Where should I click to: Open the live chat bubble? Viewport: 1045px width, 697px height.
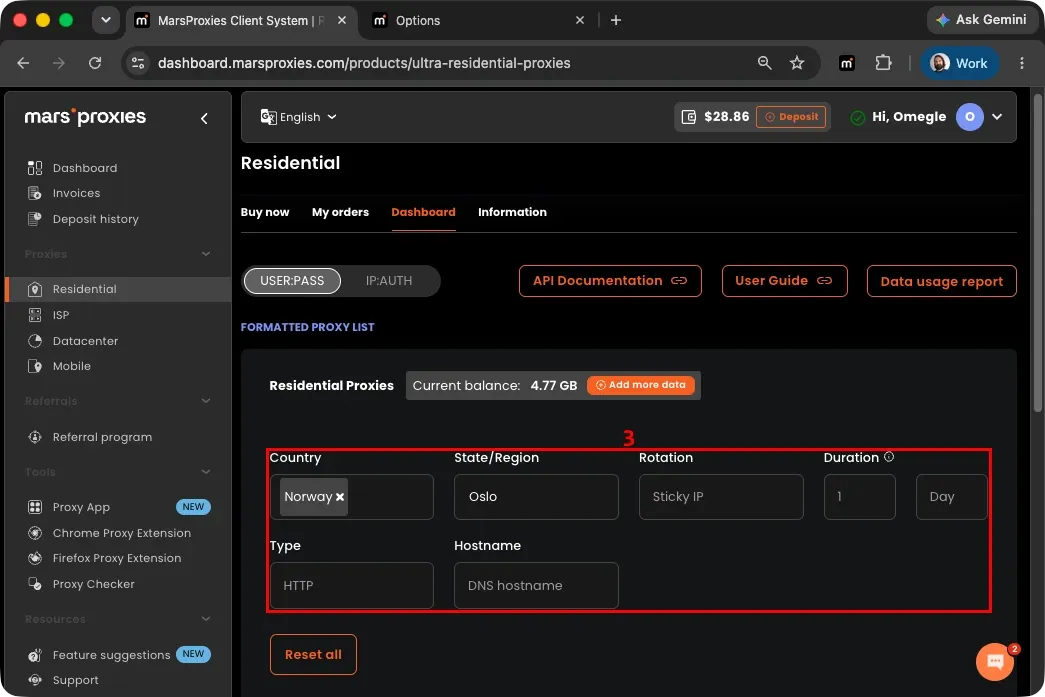pos(994,662)
